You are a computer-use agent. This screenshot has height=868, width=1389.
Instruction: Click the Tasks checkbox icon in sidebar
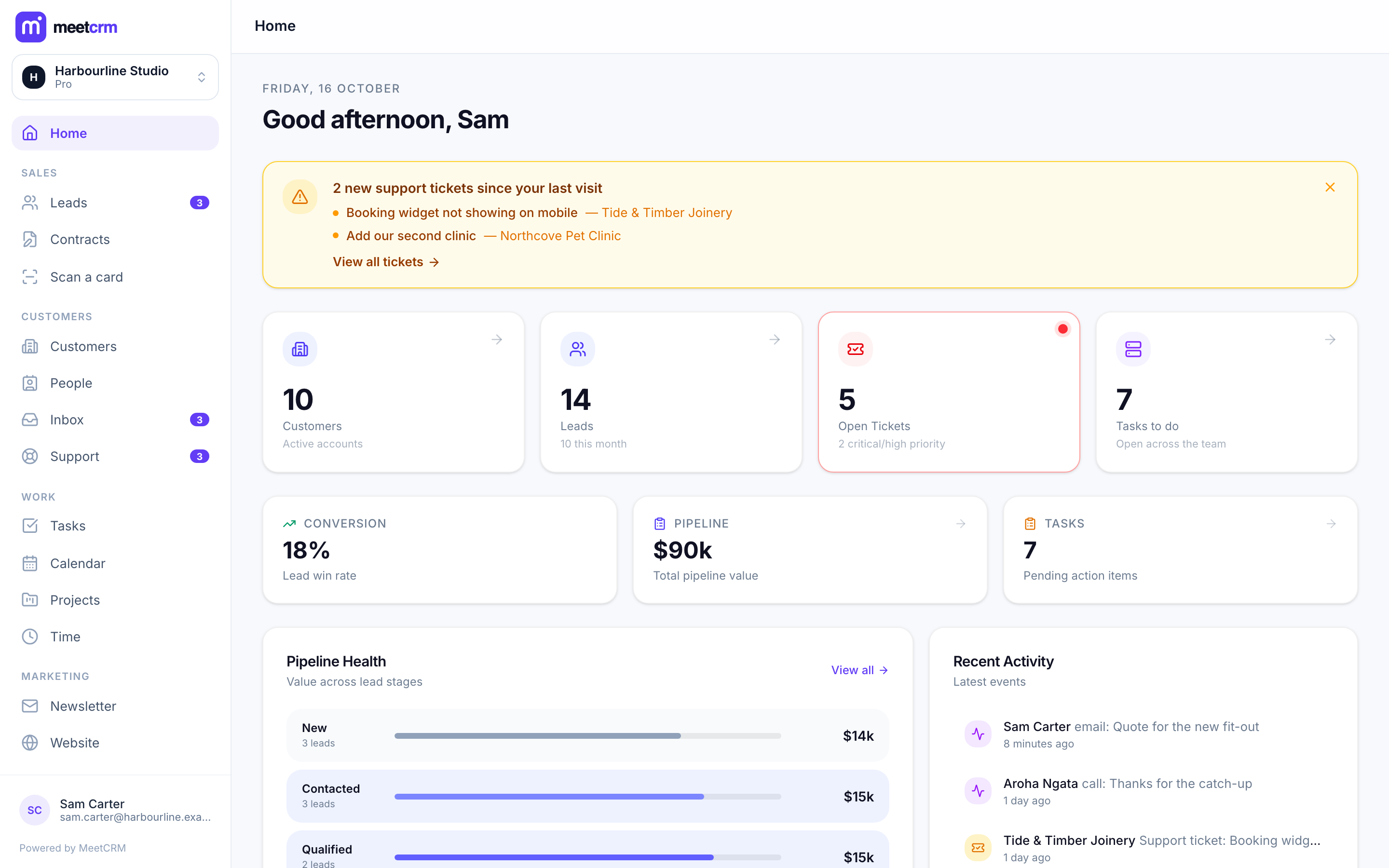(x=30, y=526)
